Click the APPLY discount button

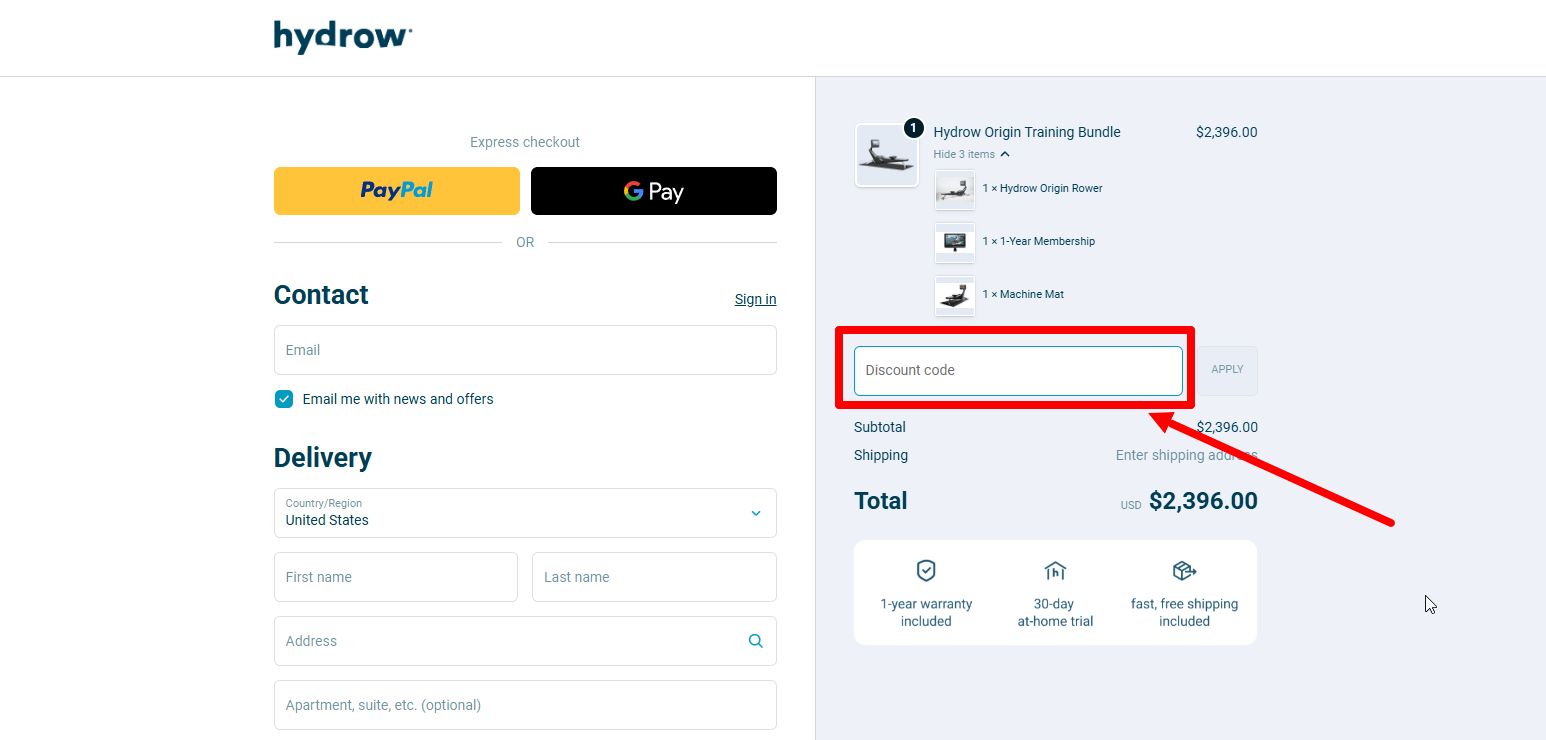[1227, 370]
